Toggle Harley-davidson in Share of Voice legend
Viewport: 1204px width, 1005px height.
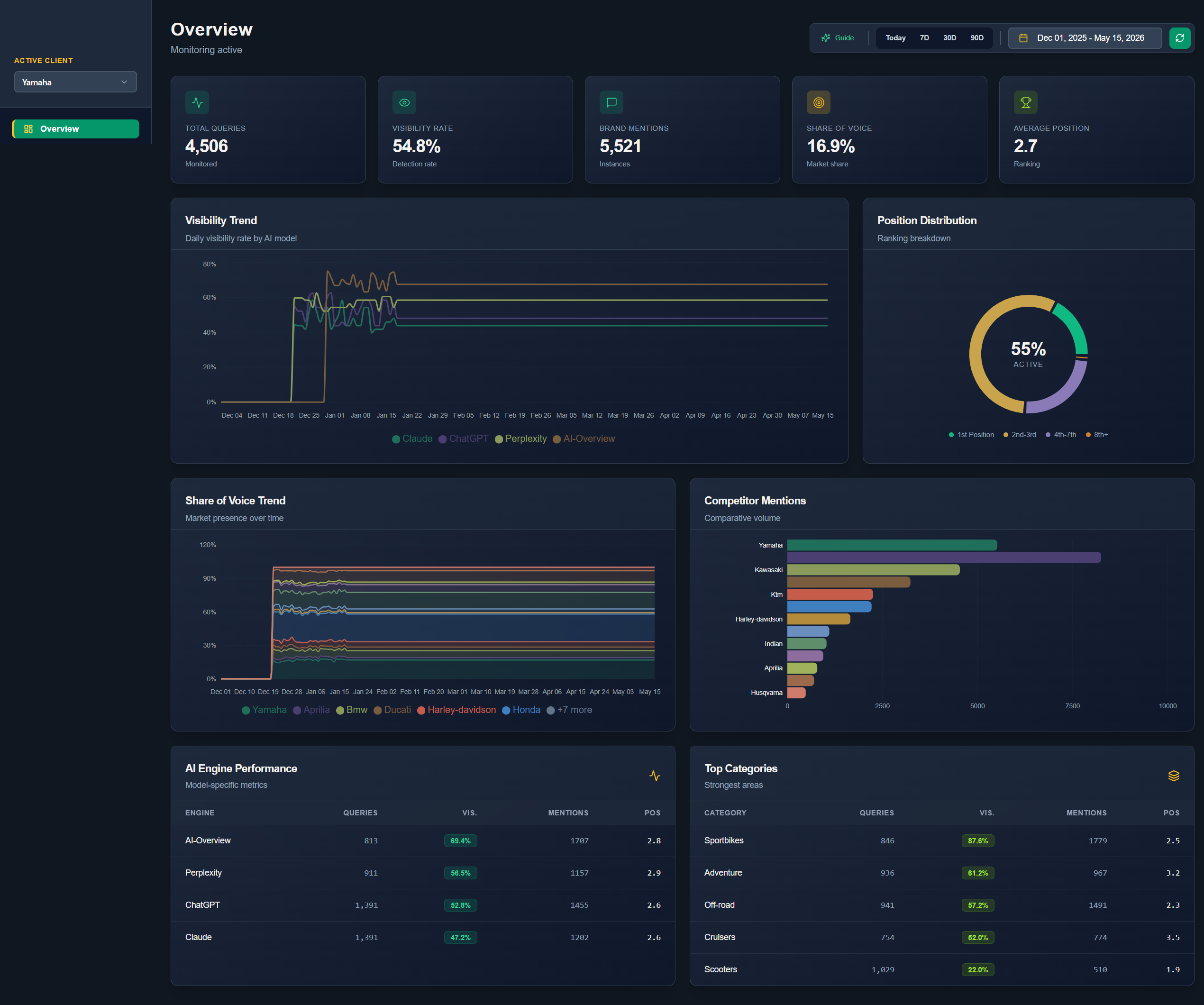click(x=456, y=710)
